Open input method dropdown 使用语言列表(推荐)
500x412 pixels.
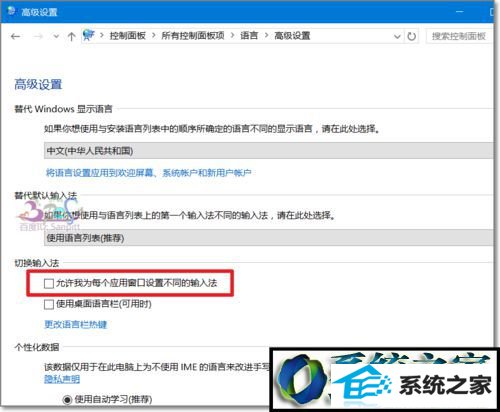[x=268, y=238]
